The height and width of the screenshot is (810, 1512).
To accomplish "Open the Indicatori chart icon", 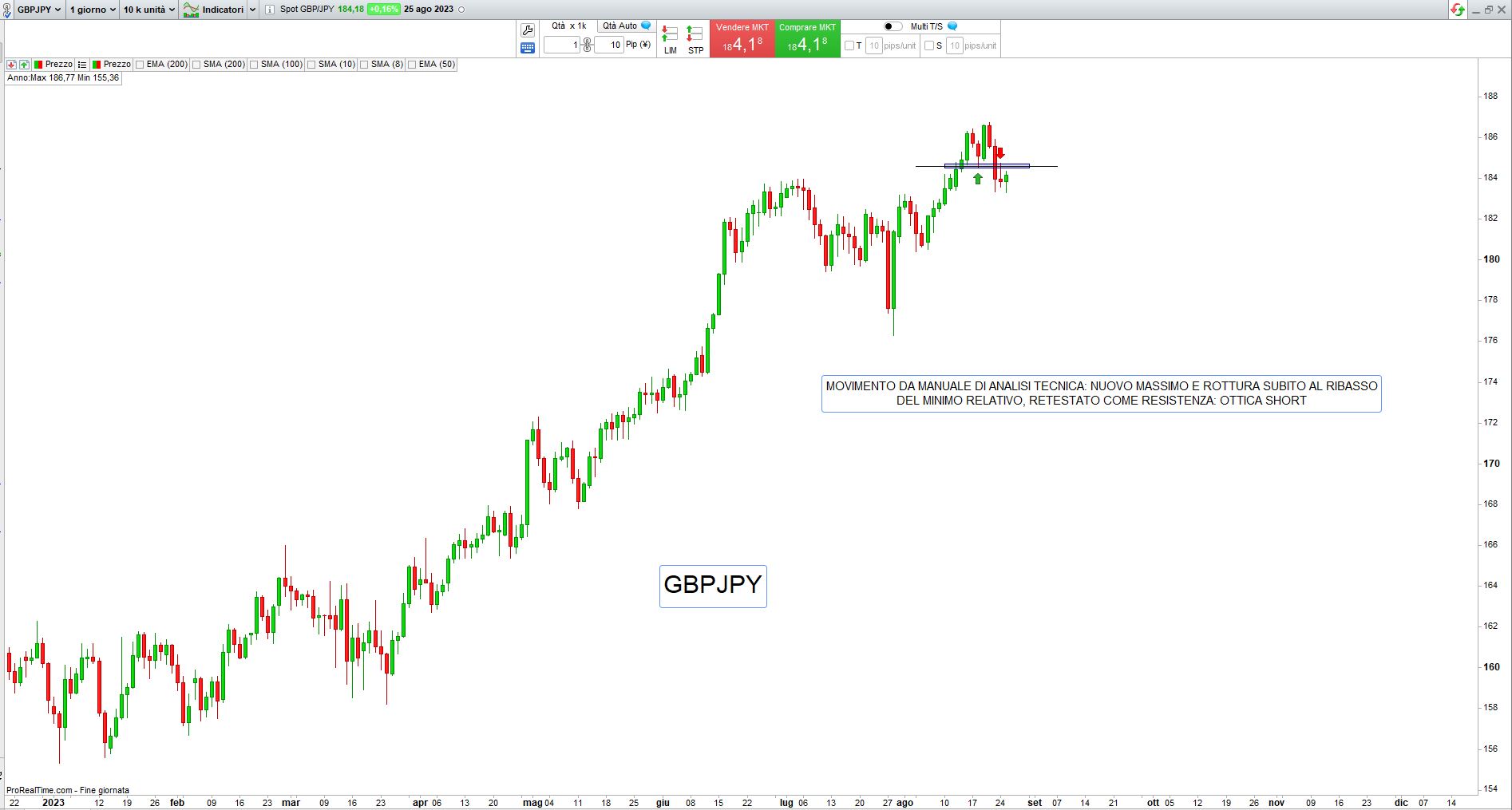I will coord(191,10).
